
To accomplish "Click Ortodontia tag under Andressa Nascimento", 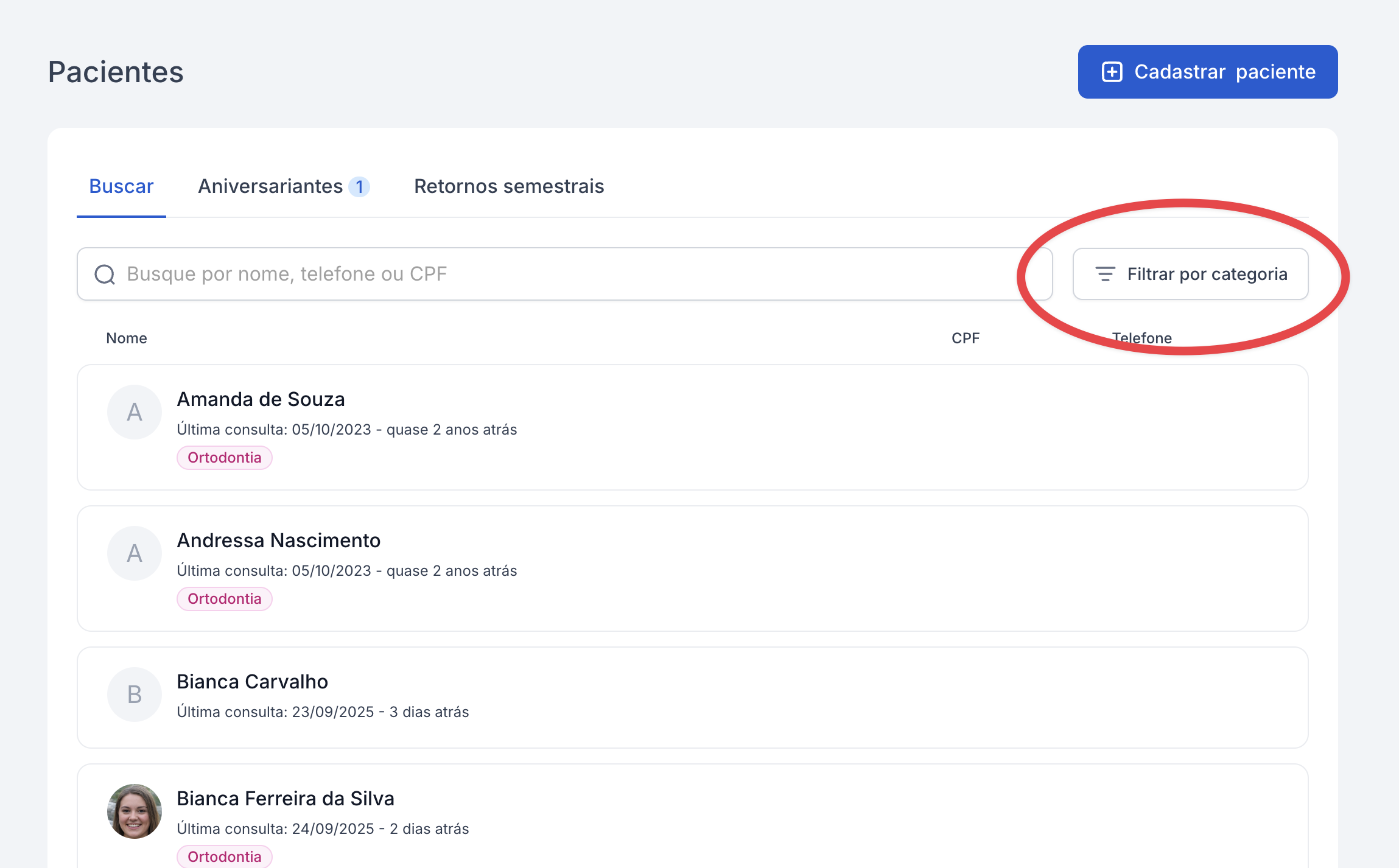I will click(x=224, y=599).
